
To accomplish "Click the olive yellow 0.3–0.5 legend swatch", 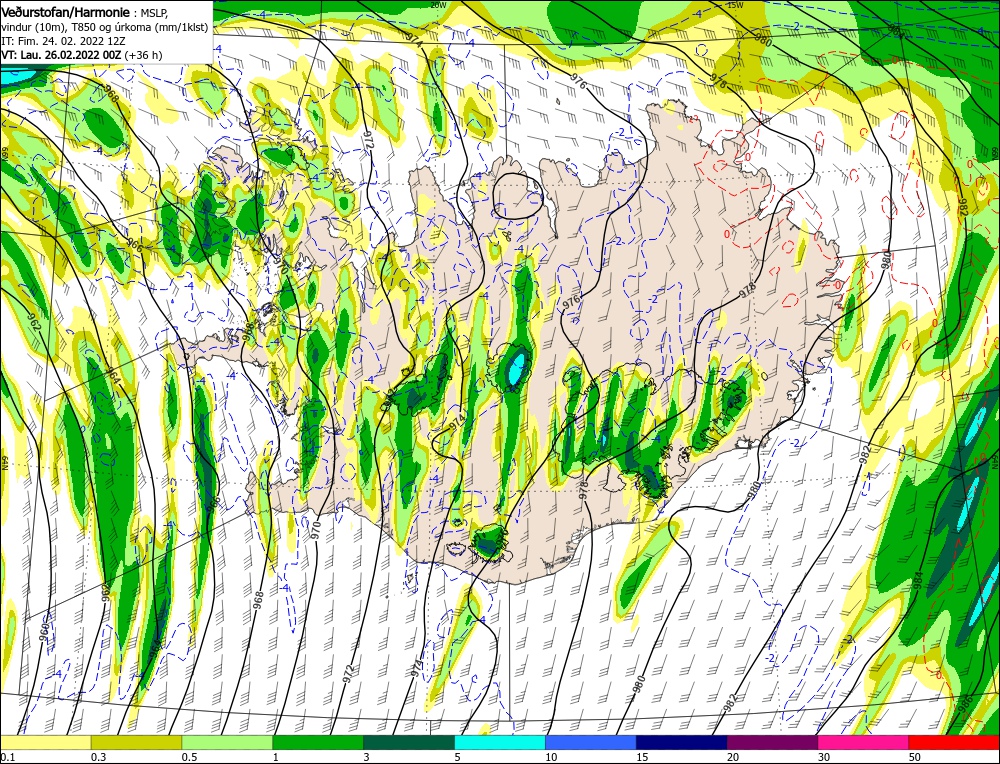I will pos(136,742).
